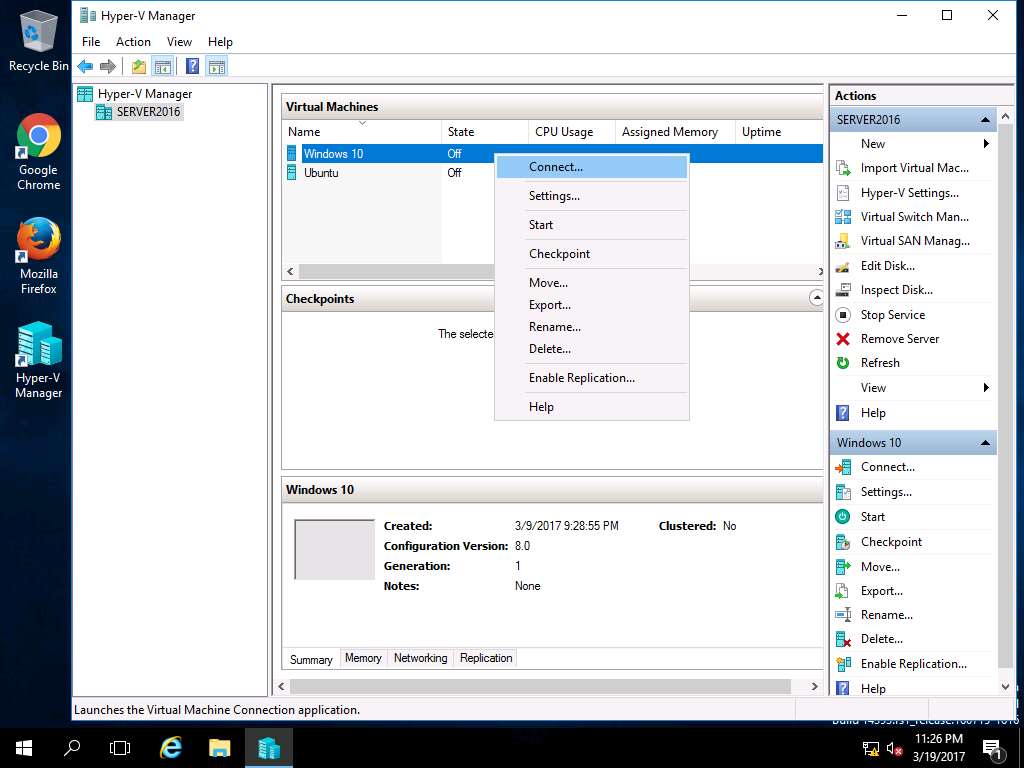Open the View menu

coord(179,42)
